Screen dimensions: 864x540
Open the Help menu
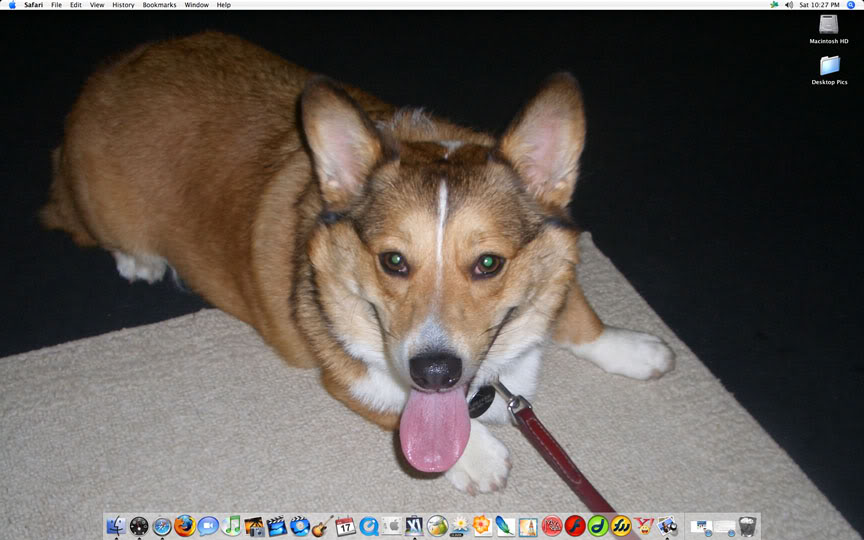[224, 4]
